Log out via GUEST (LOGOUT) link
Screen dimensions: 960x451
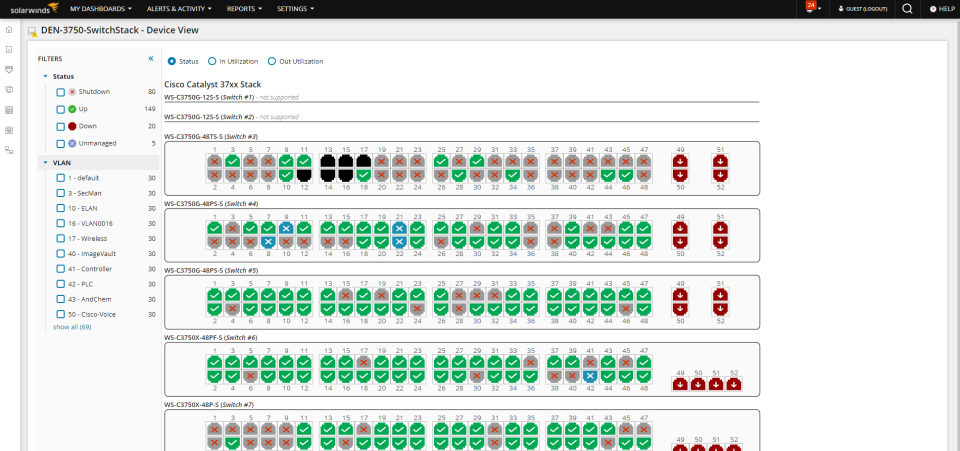click(862, 9)
